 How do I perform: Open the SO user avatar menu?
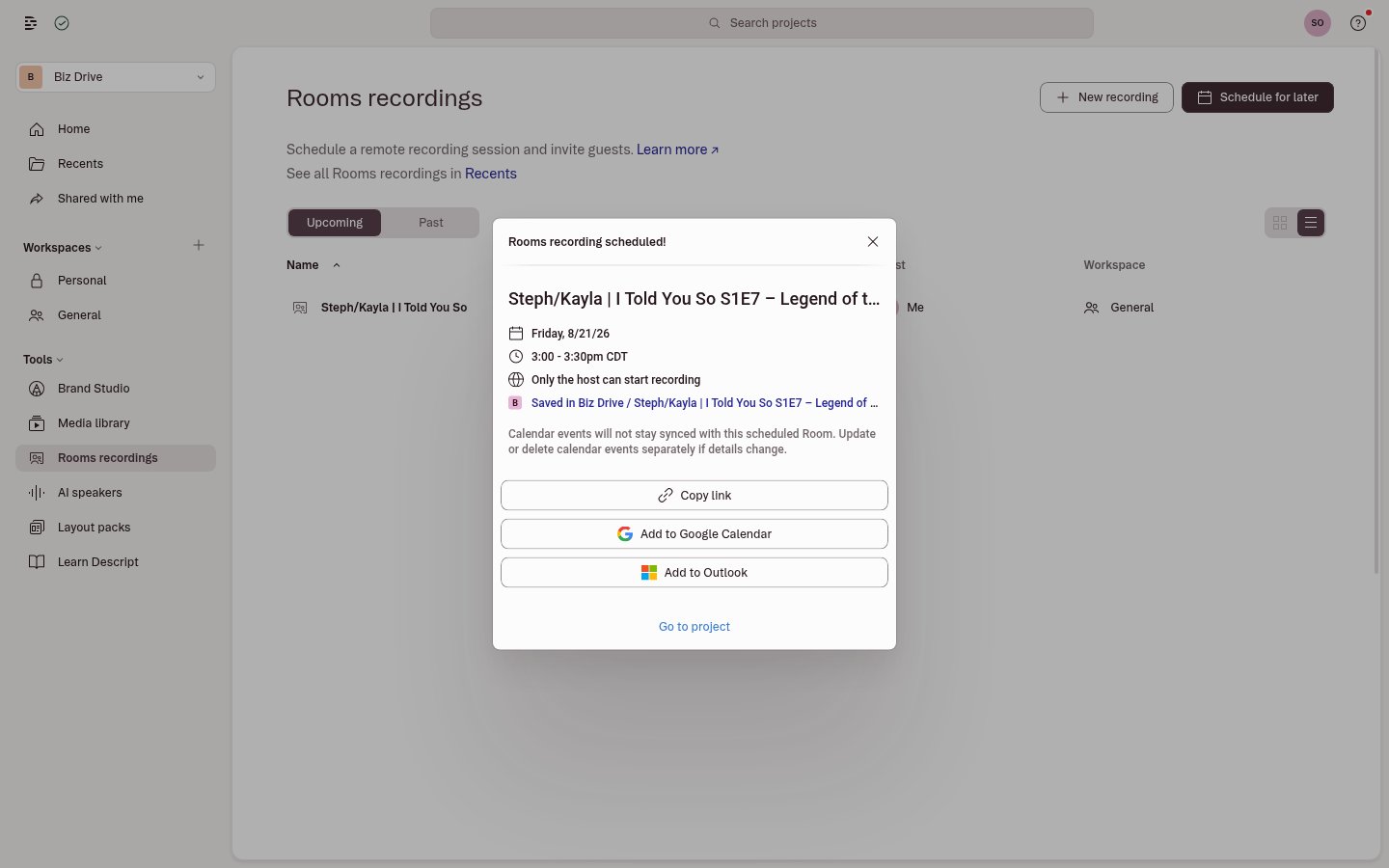(1318, 23)
